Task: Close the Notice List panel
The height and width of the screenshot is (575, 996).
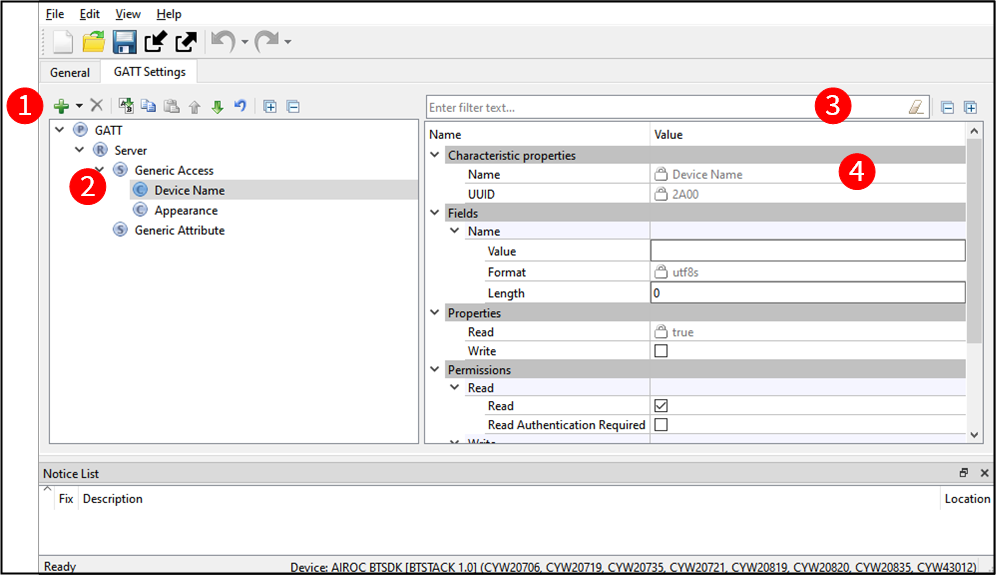Action: pos(985,473)
